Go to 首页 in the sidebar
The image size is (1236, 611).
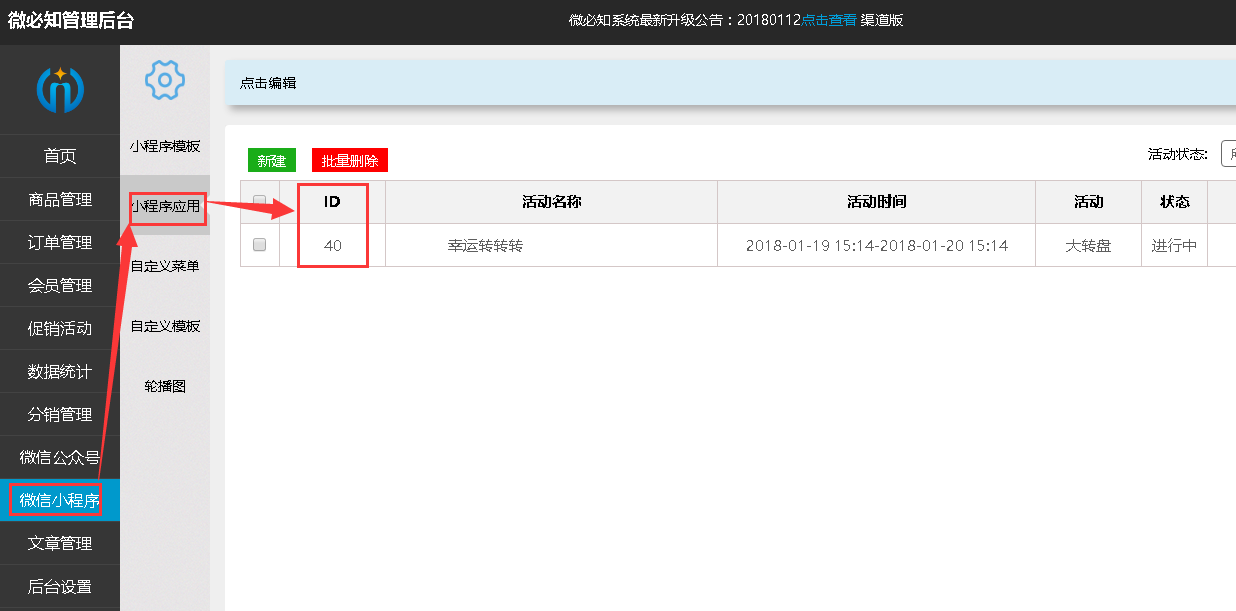point(60,156)
